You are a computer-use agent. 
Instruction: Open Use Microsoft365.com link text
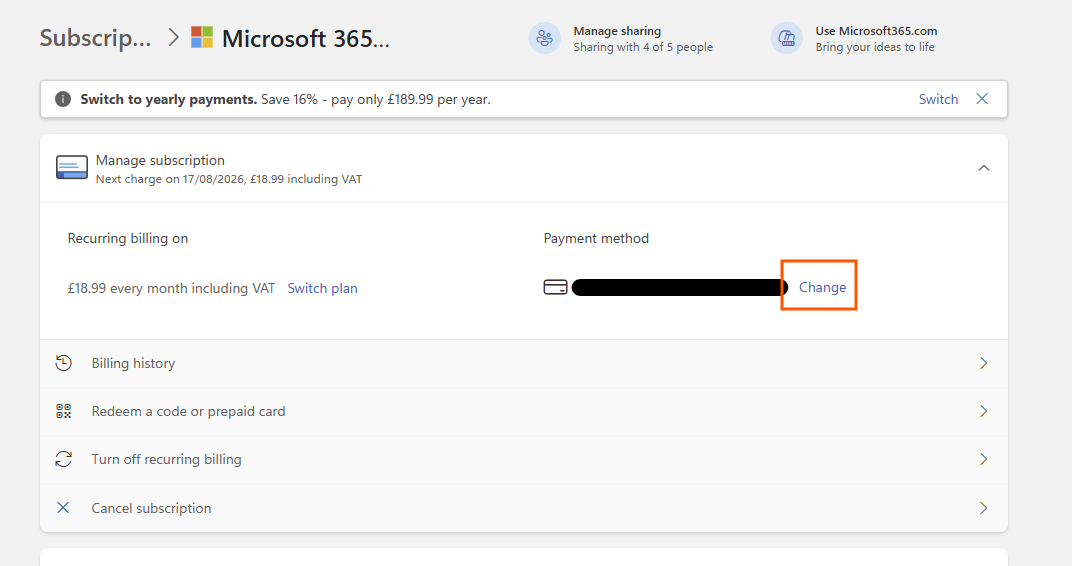pos(876,31)
